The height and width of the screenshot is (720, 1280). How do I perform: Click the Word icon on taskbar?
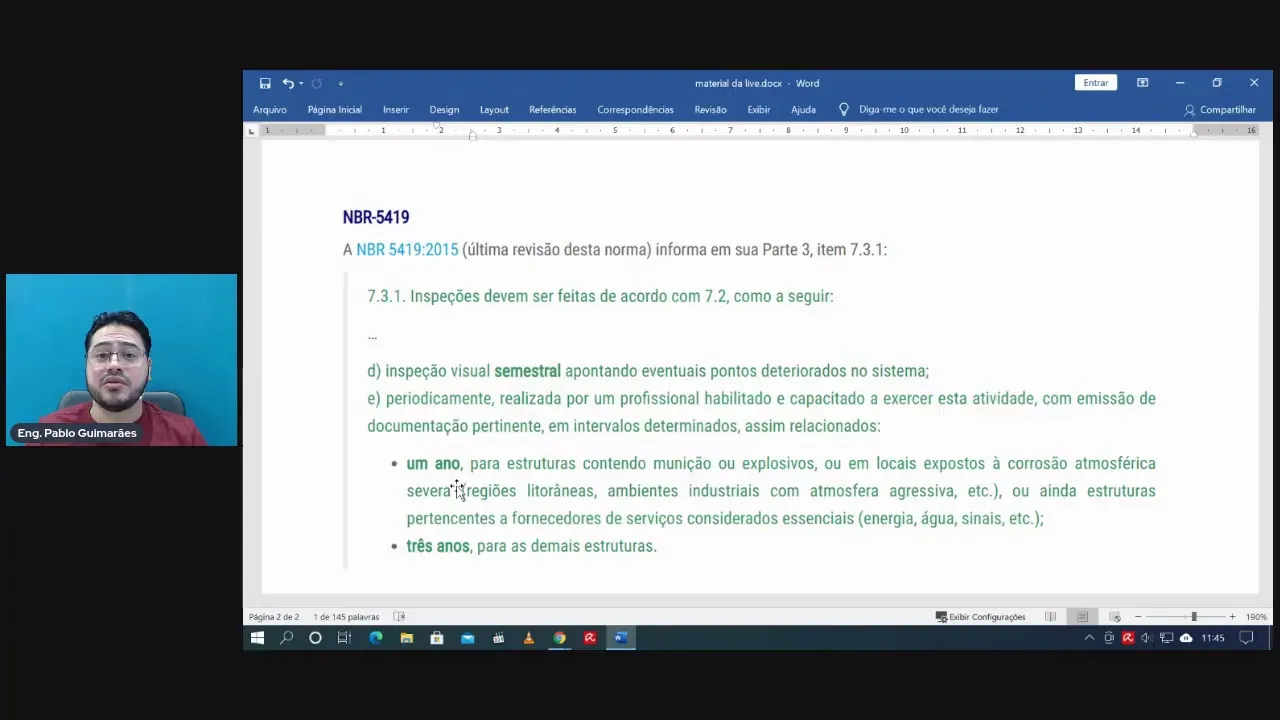tap(621, 638)
